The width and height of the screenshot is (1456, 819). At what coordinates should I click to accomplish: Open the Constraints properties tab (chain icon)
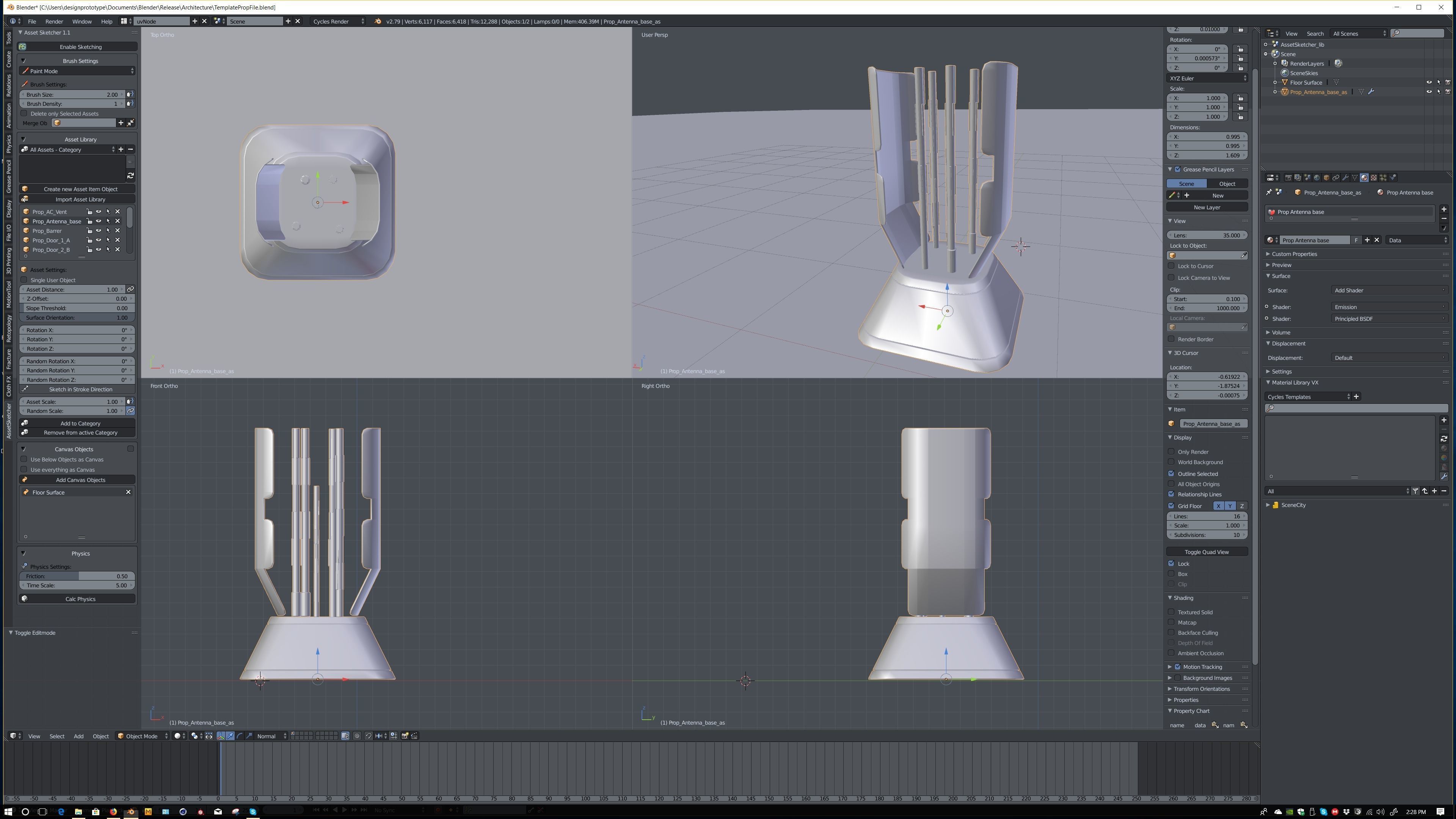[x=1336, y=177]
